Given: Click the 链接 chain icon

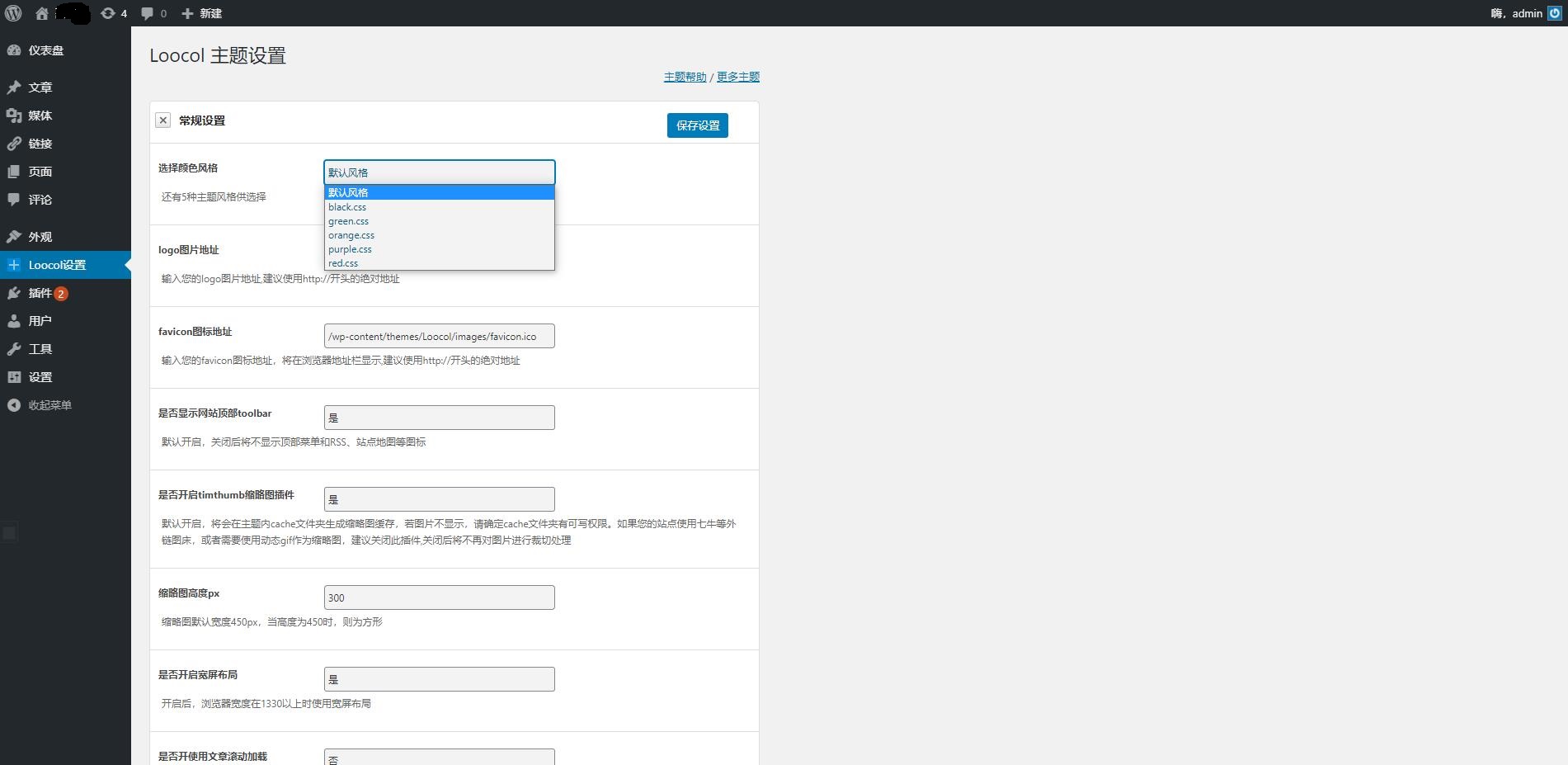Looking at the screenshot, I should click(14, 144).
